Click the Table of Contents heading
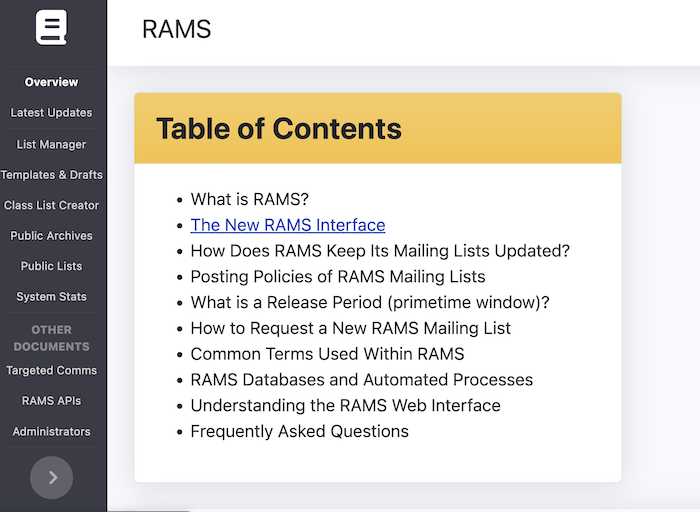This screenshot has height=512, width=700. [279, 128]
